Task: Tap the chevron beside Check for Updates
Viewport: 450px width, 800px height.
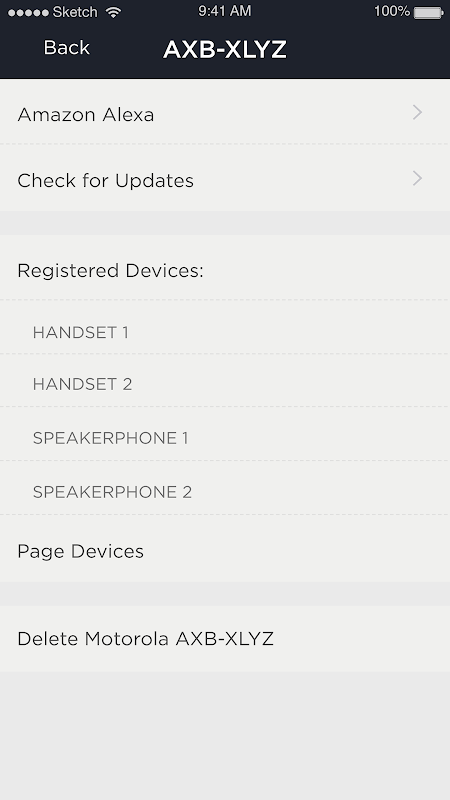Action: (417, 178)
